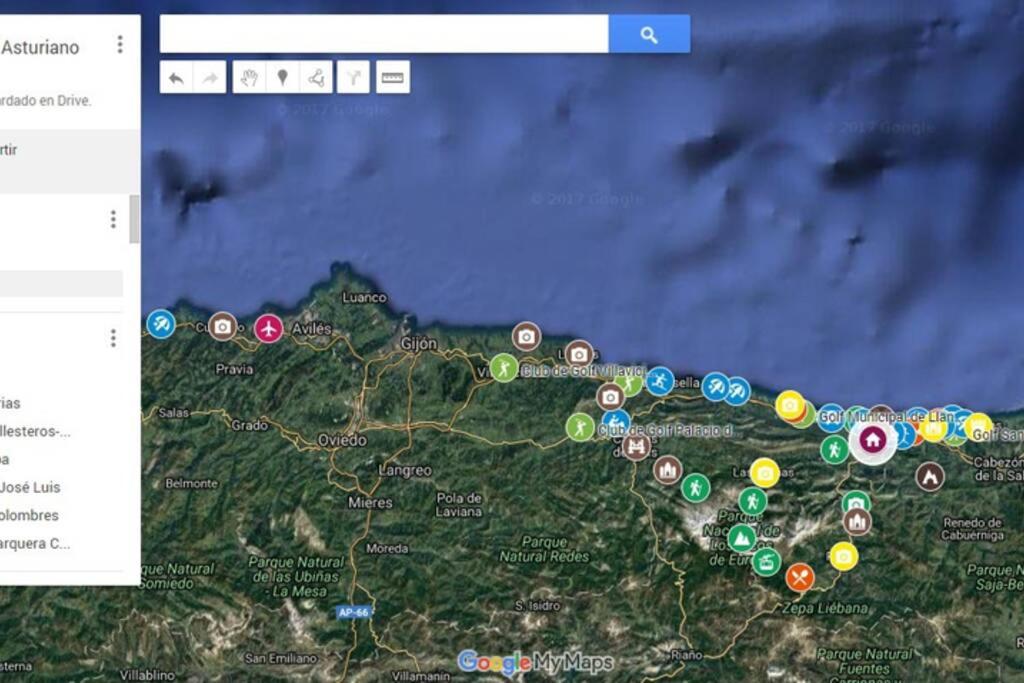
Task: Select the ruler measure distances tool
Action: (392, 78)
